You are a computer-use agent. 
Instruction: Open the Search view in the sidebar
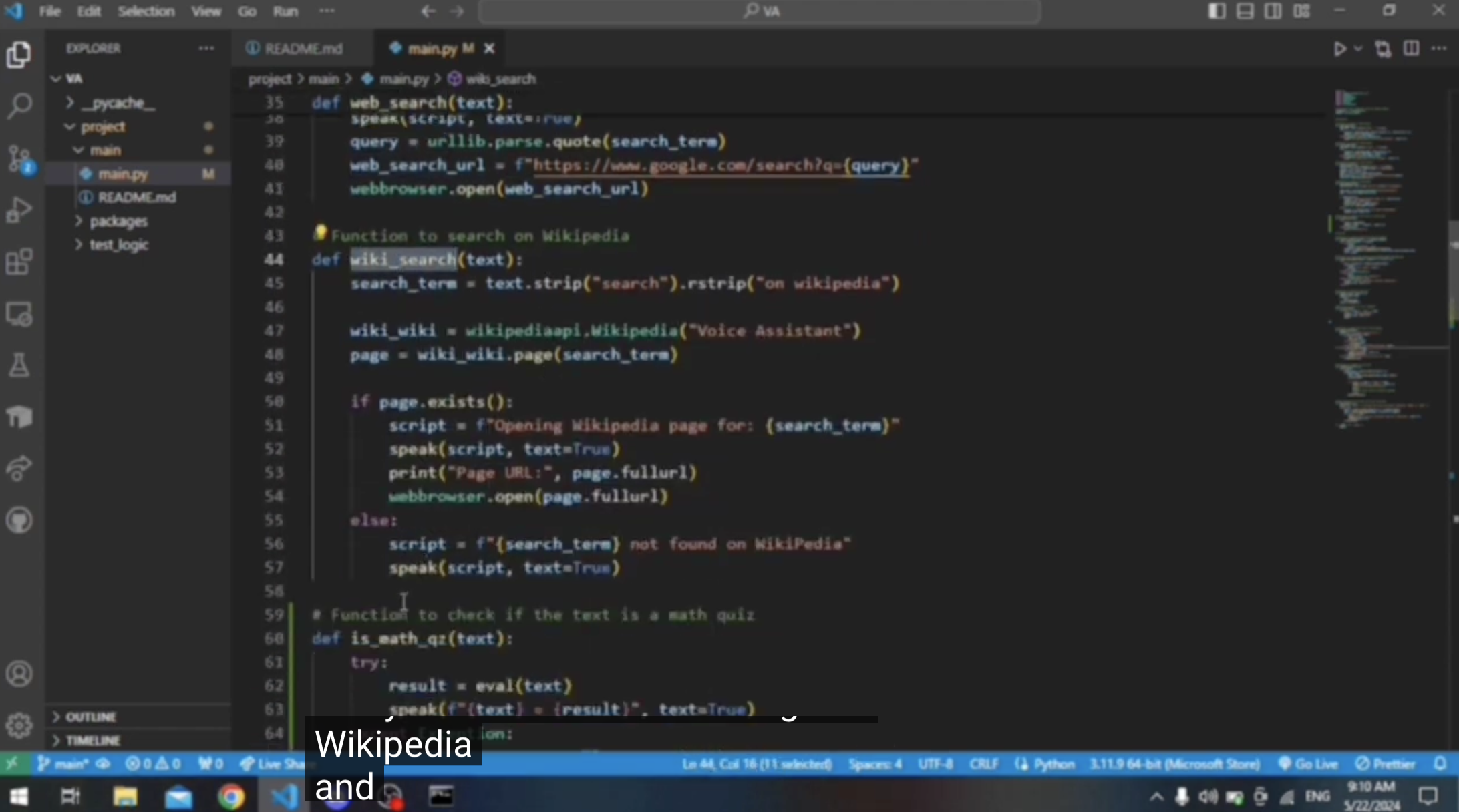coord(20,106)
